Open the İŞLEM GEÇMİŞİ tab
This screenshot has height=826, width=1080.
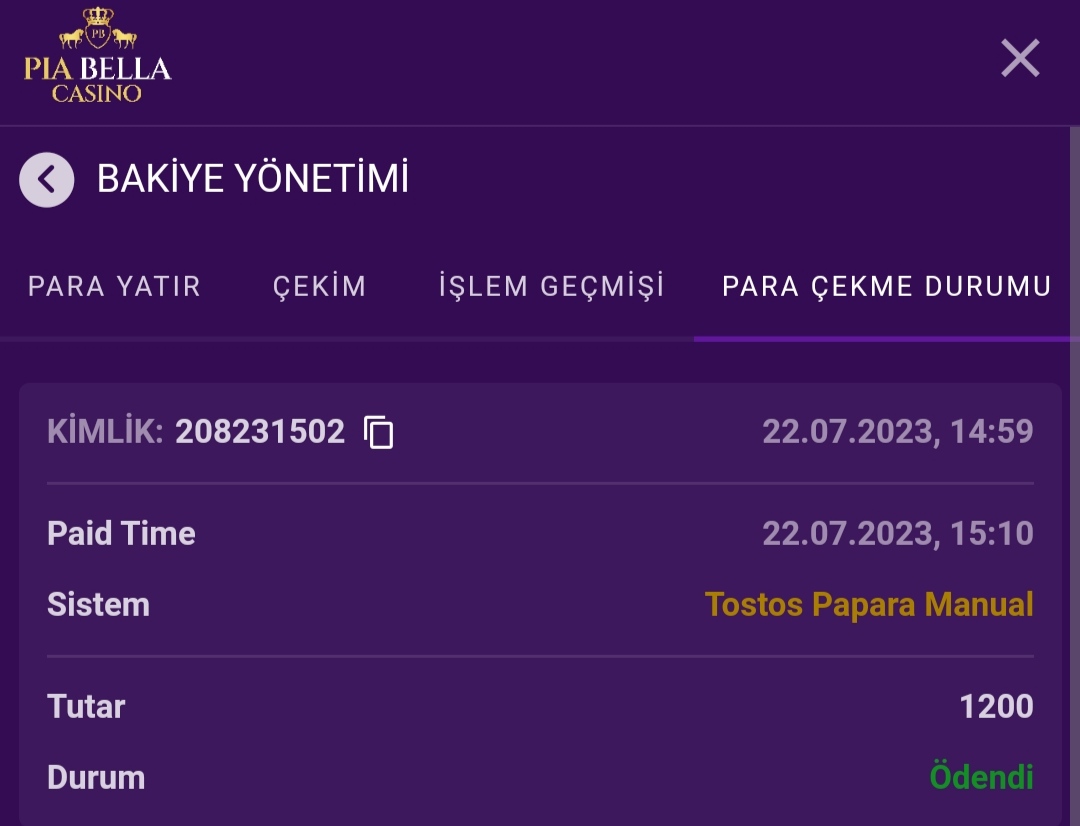(x=551, y=287)
